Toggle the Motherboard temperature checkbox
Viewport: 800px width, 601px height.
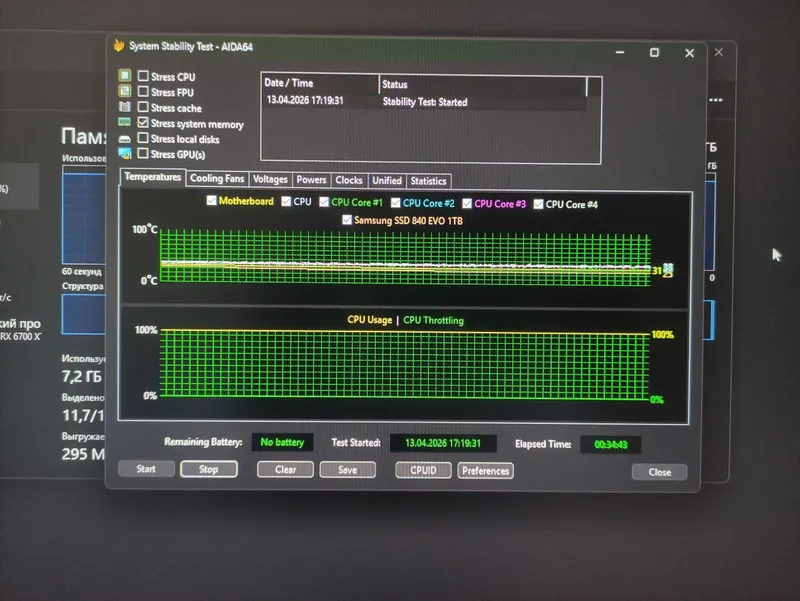211,201
